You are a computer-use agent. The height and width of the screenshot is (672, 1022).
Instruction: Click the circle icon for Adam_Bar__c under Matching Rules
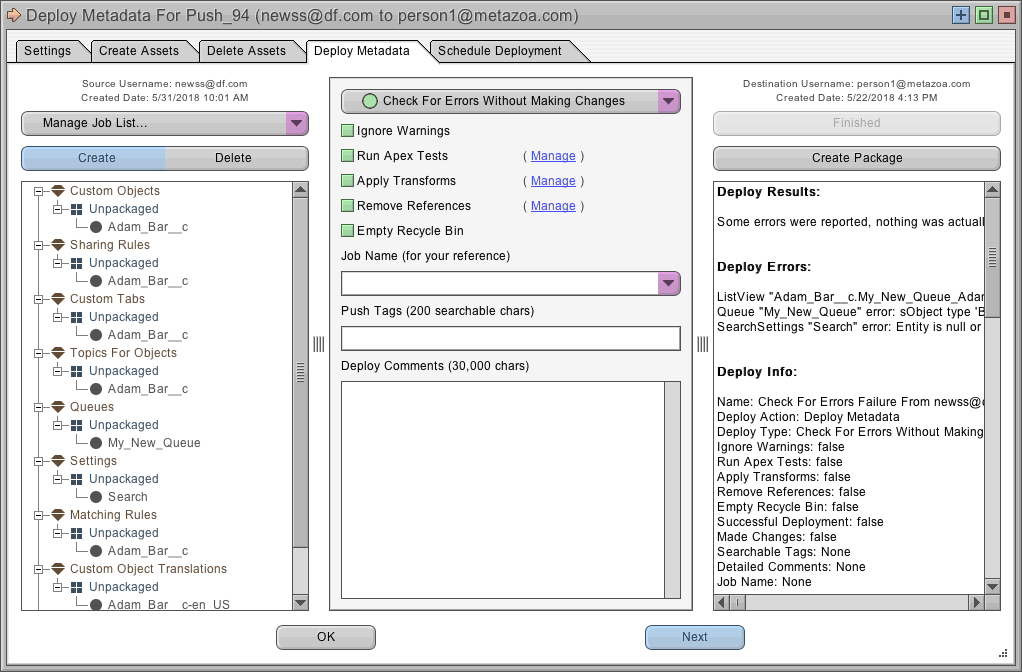[x=96, y=551]
